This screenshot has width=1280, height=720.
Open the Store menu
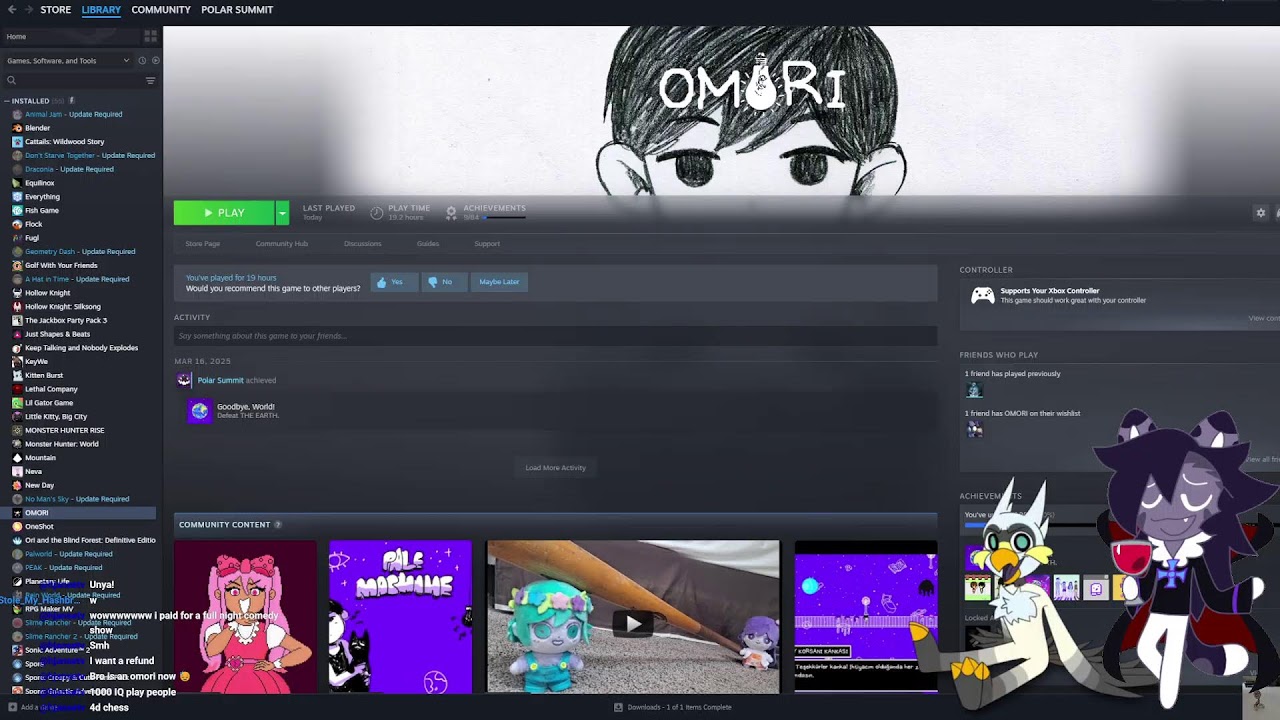click(55, 9)
